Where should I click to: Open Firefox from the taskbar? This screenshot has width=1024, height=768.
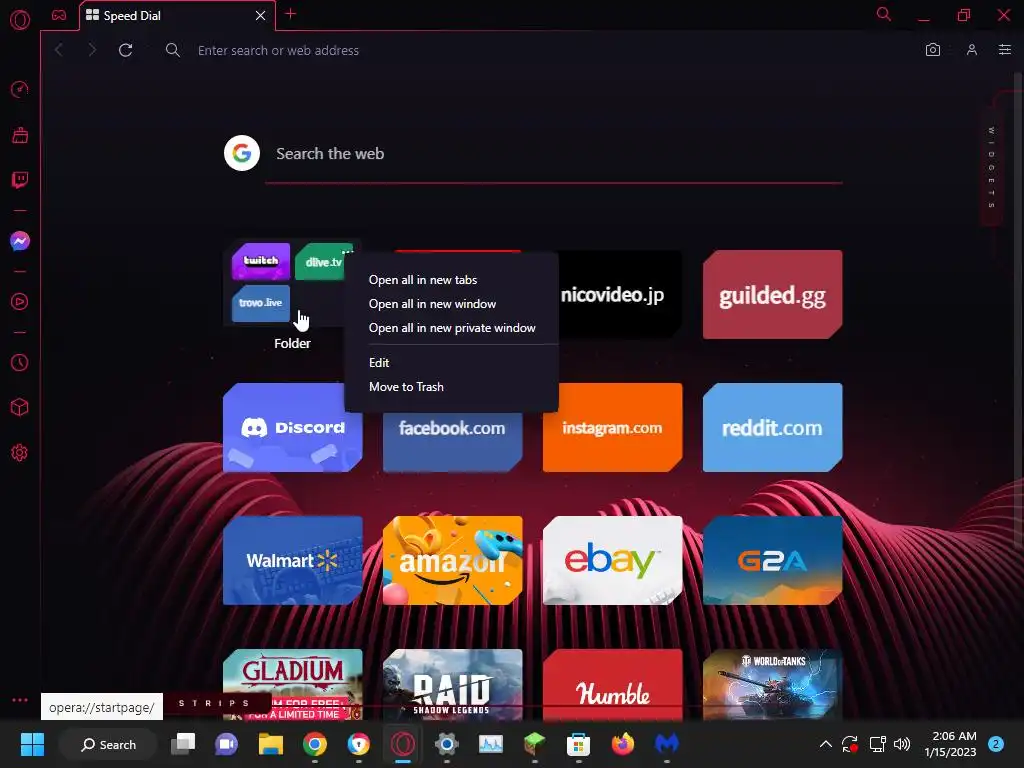click(x=622, y=744)
